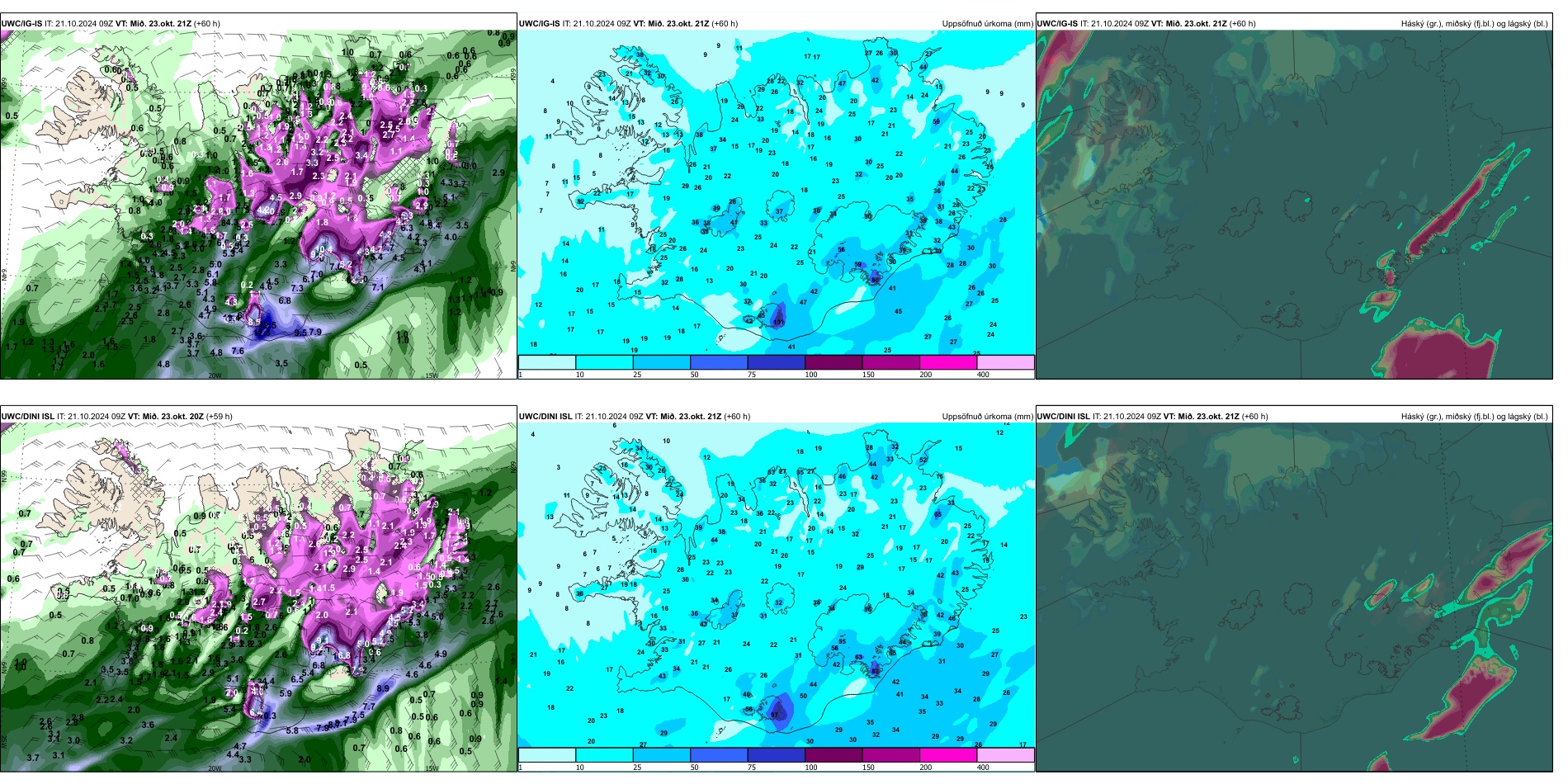Open the top-middle UWC/IG-IS accumulated precipitation map
This screenshot has width=1568, height=784.
coord(776,193)
